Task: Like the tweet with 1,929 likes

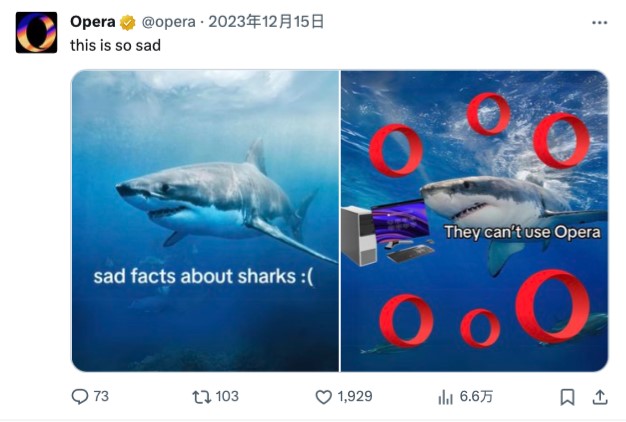Action: [x=323, y=397]
